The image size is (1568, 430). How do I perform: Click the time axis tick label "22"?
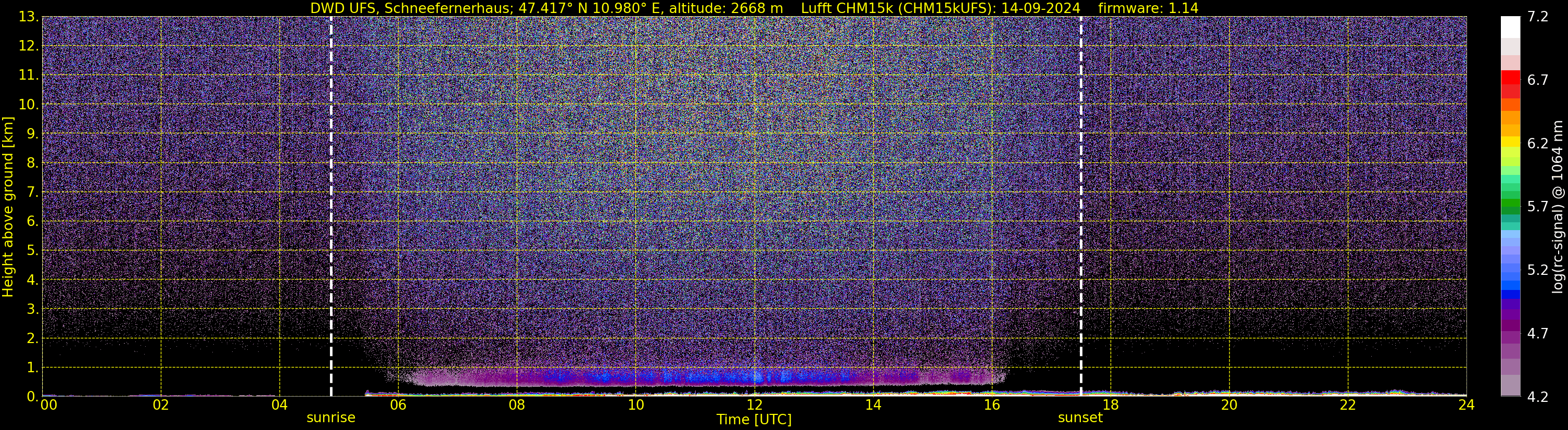pyautogui.click(x=1348, y=405)
